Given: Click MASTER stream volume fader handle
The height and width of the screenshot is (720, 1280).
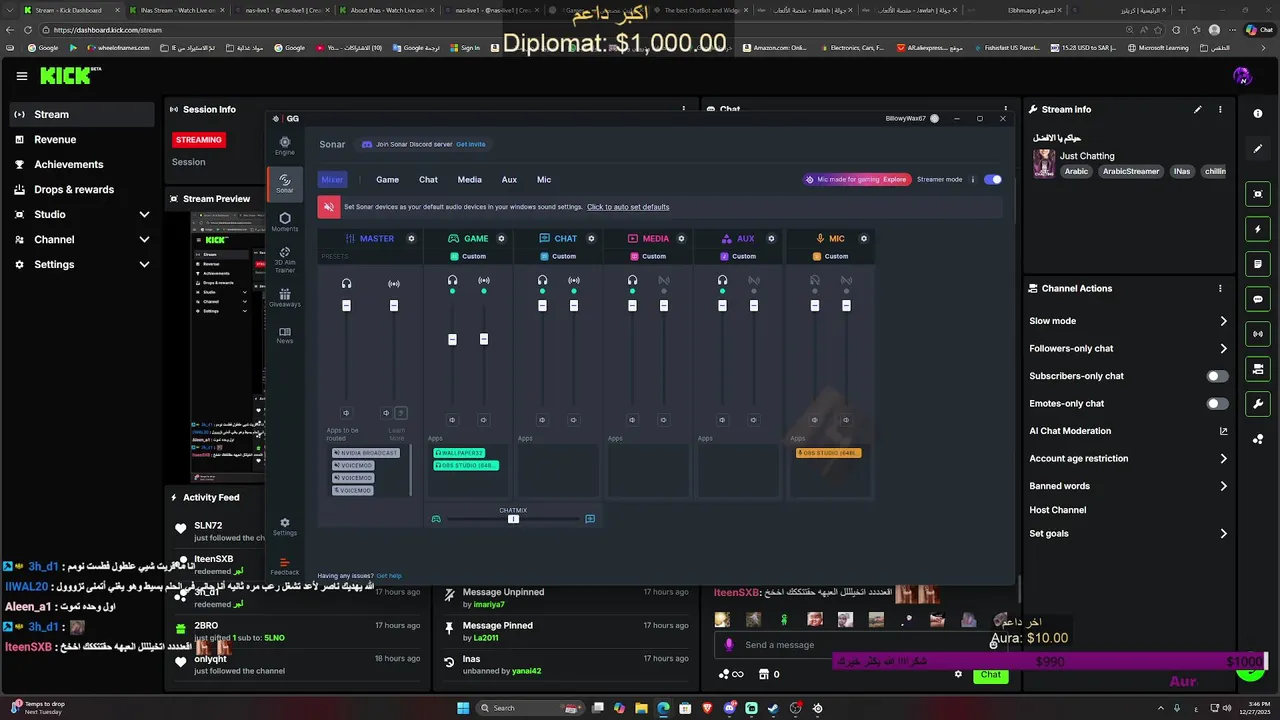Looking at the screenshot, I should [394, 305].
